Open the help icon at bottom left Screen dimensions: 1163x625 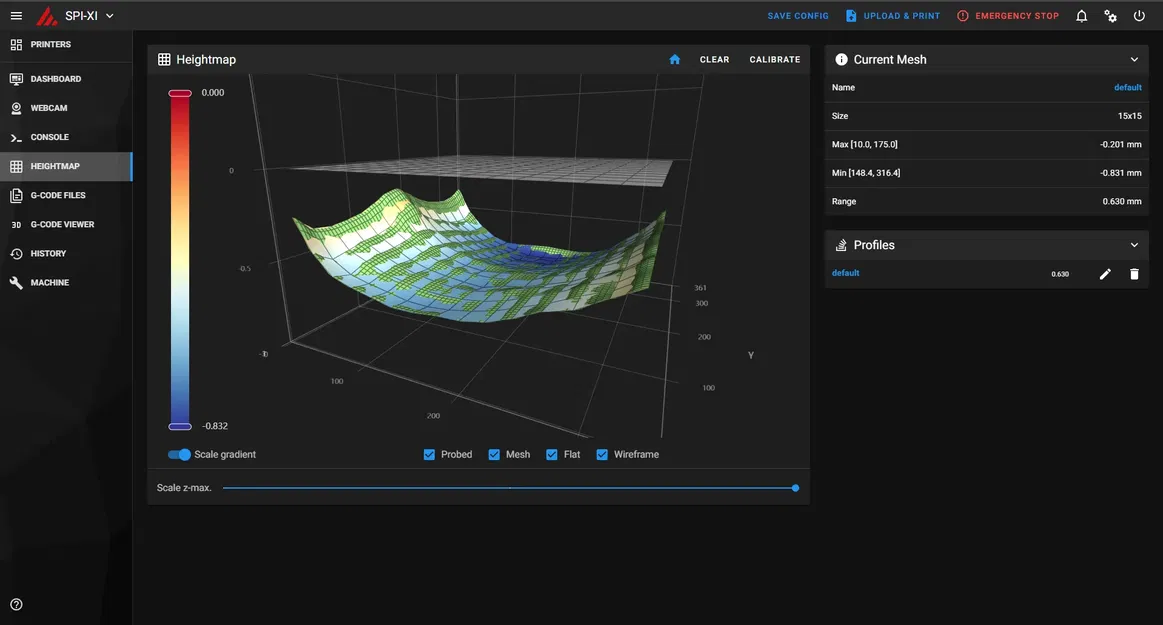point(17,603)
